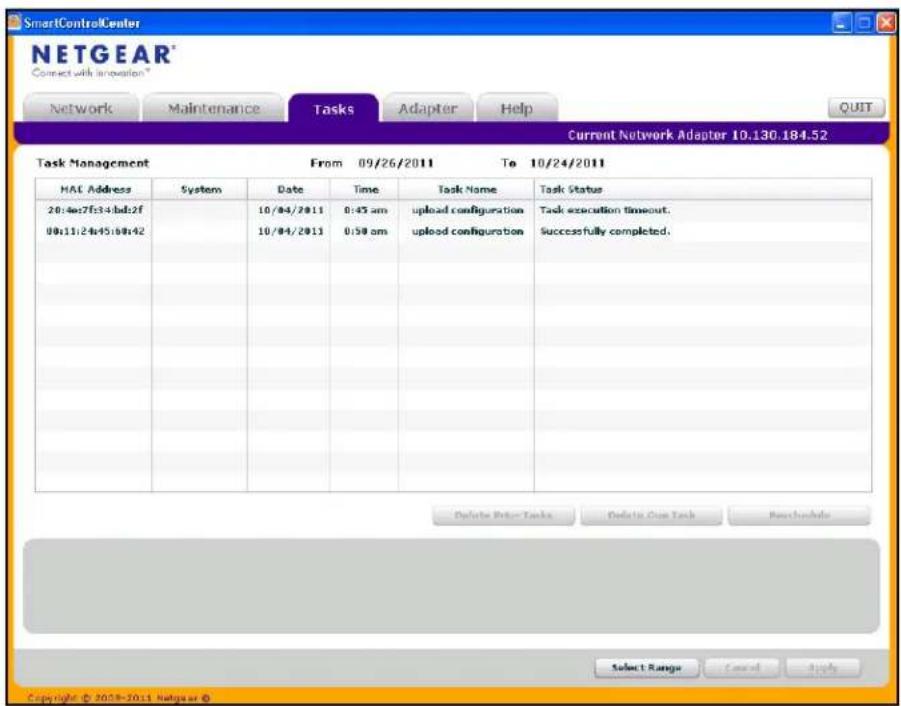Click the From date 09/26/2011
This screenshot has width=901, height=706.
(x=396, y=163)
